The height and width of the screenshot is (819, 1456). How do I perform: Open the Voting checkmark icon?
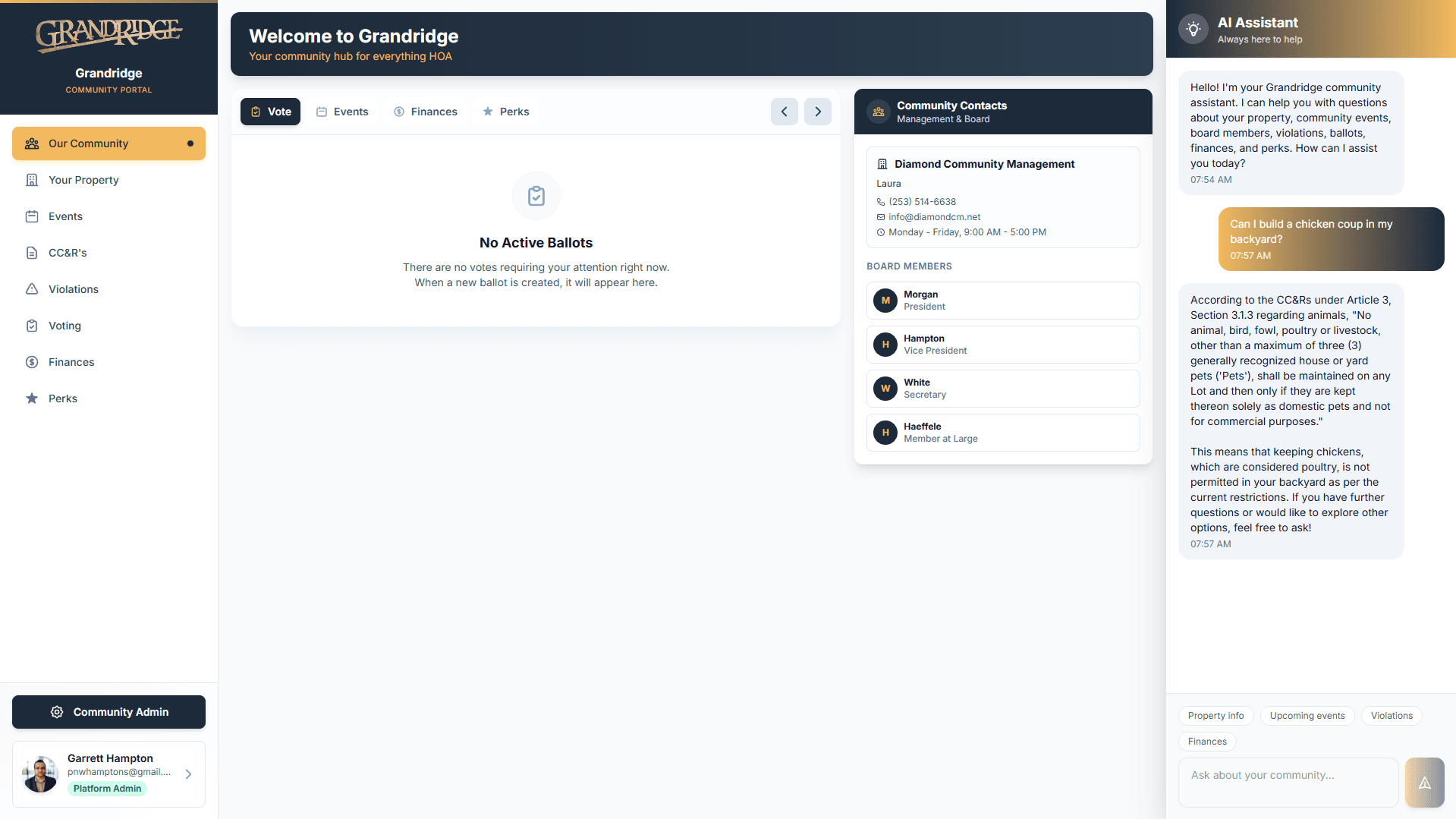click(32, 326)
